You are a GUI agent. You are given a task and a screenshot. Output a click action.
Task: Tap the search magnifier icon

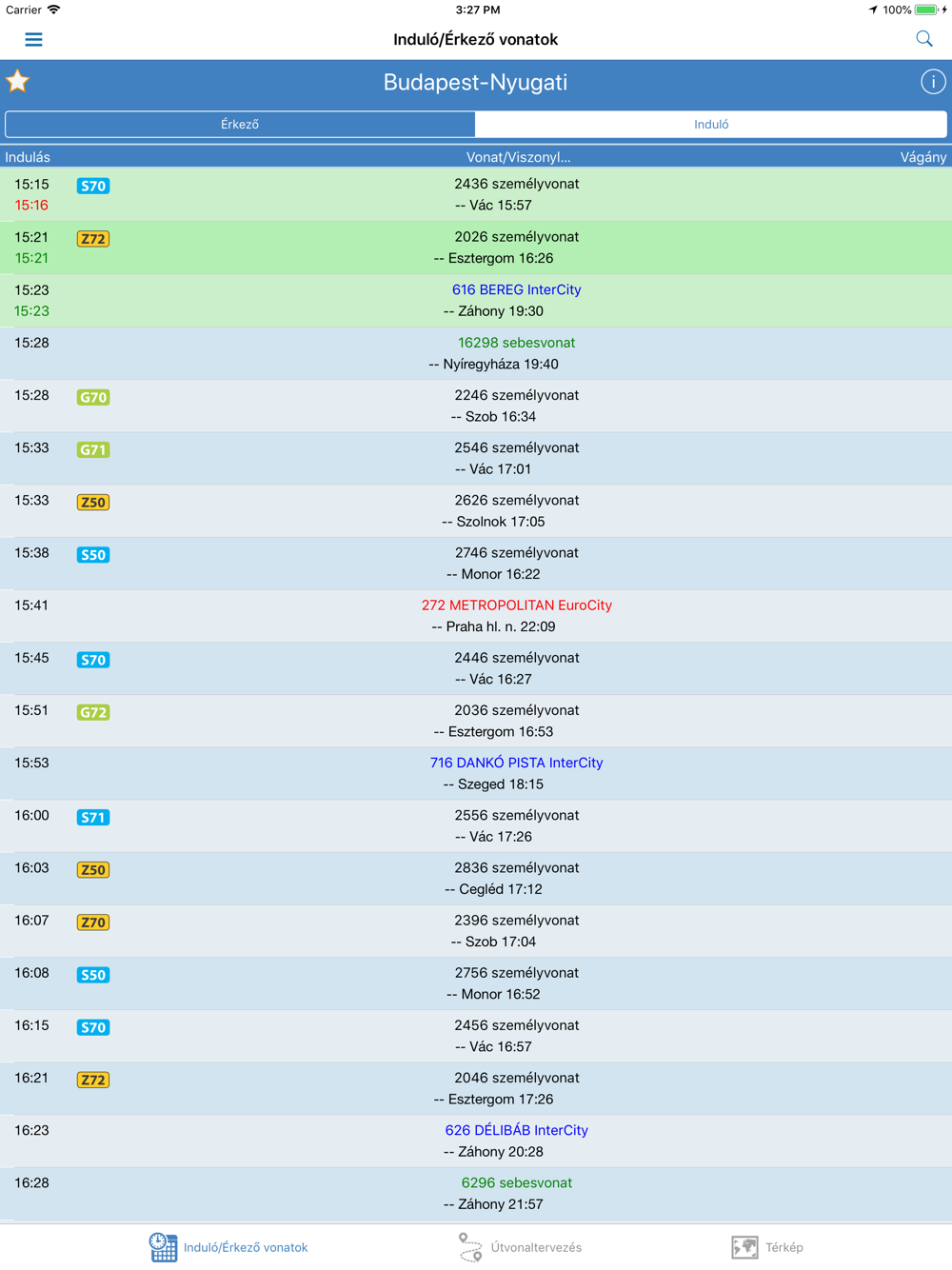click(x=923, y=39)
